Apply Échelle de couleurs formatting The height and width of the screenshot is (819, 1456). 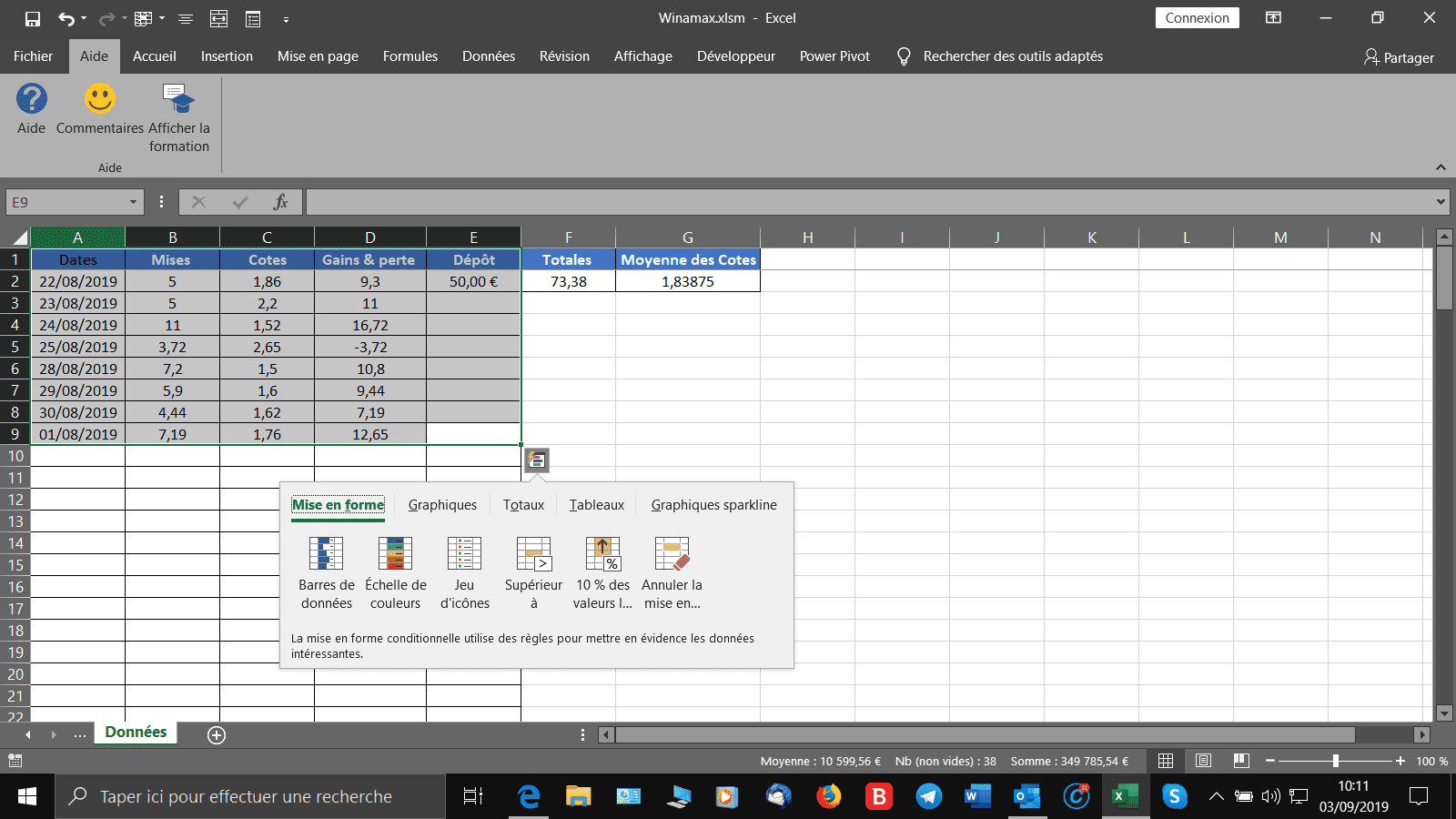pyautogui.click(x=395, y=554)
